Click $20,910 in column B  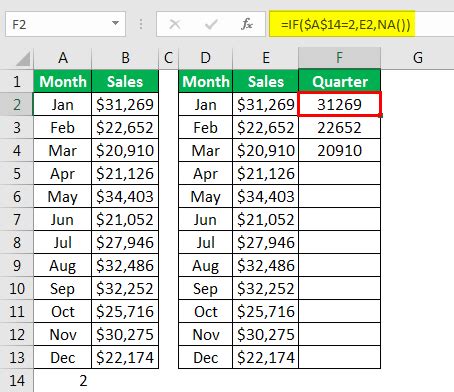click(x=125, y=150)
